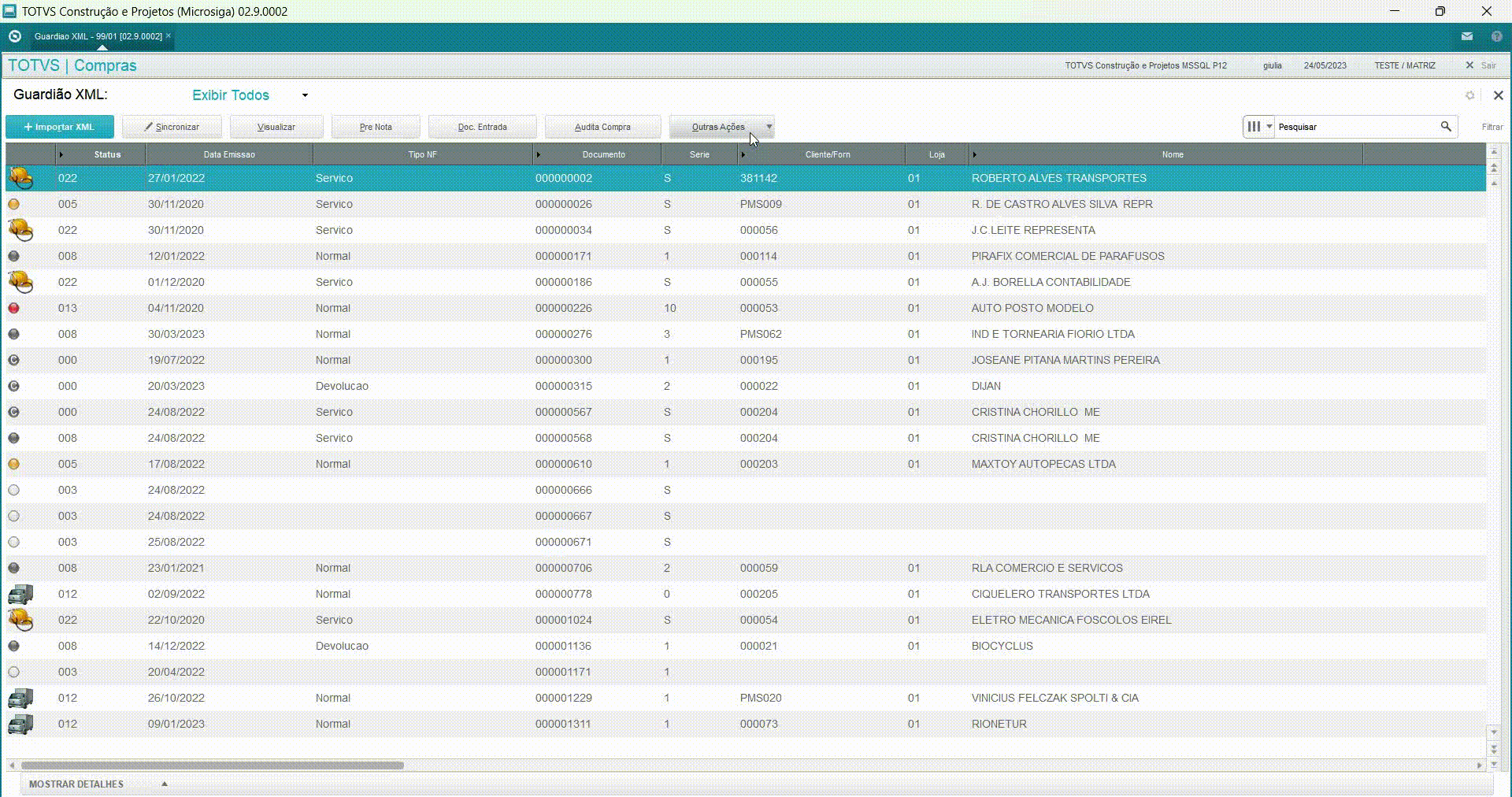Click the horizontal scrollbar thumb
The height and width of the screenshot is (797, 1512).
pyautogui.click(x=212, y=765)
